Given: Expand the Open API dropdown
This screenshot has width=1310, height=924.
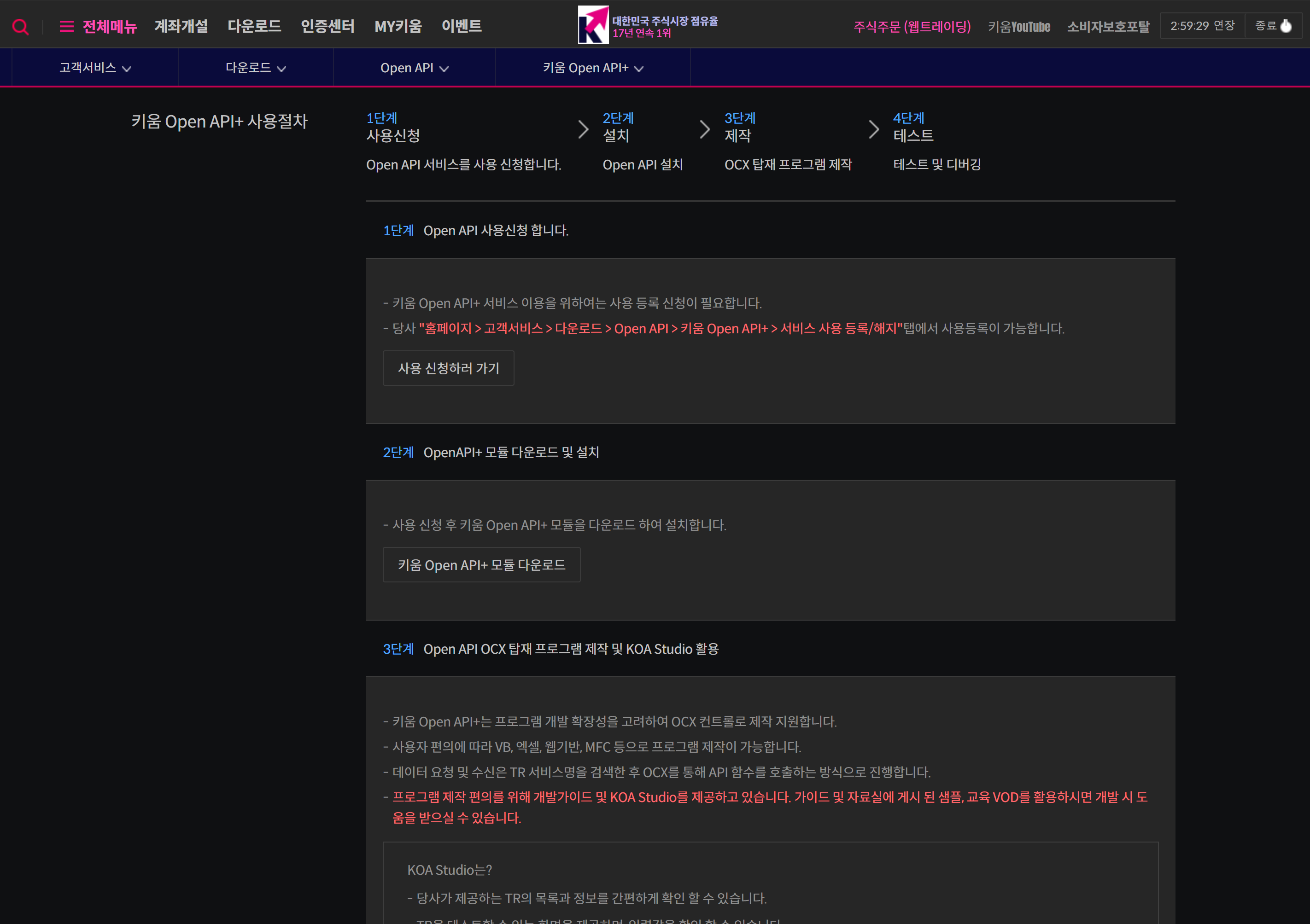Looking at the screenshot, I should click(414, 68).
